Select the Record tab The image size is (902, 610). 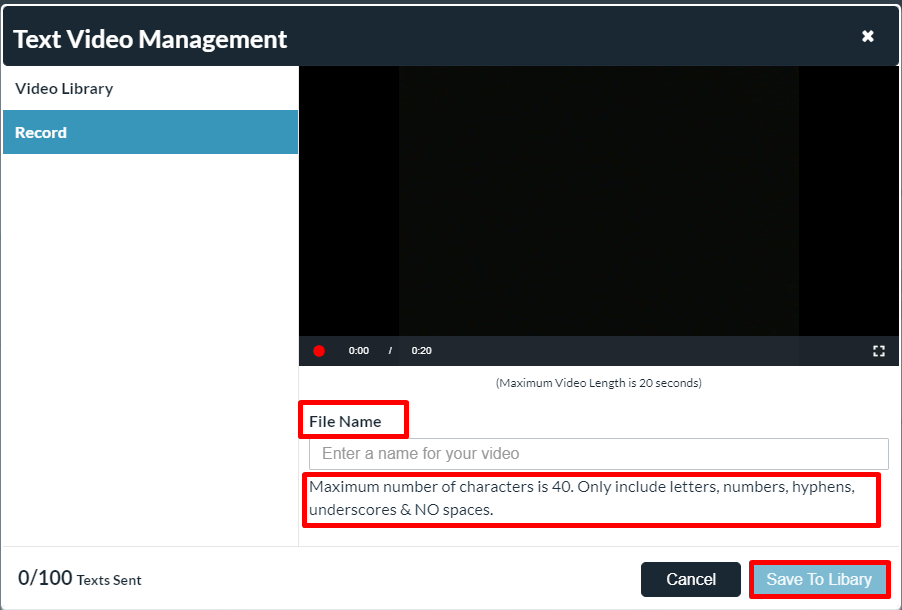tap(150, 132)
